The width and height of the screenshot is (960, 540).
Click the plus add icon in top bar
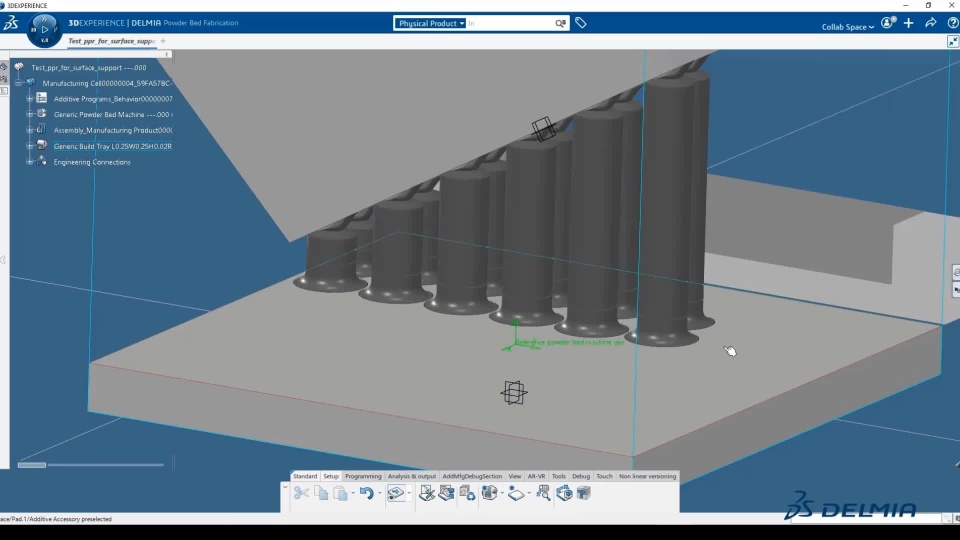click(909, 23)
